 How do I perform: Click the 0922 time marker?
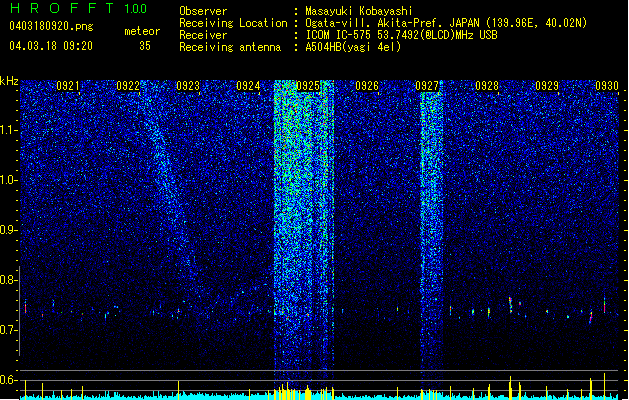128,86
